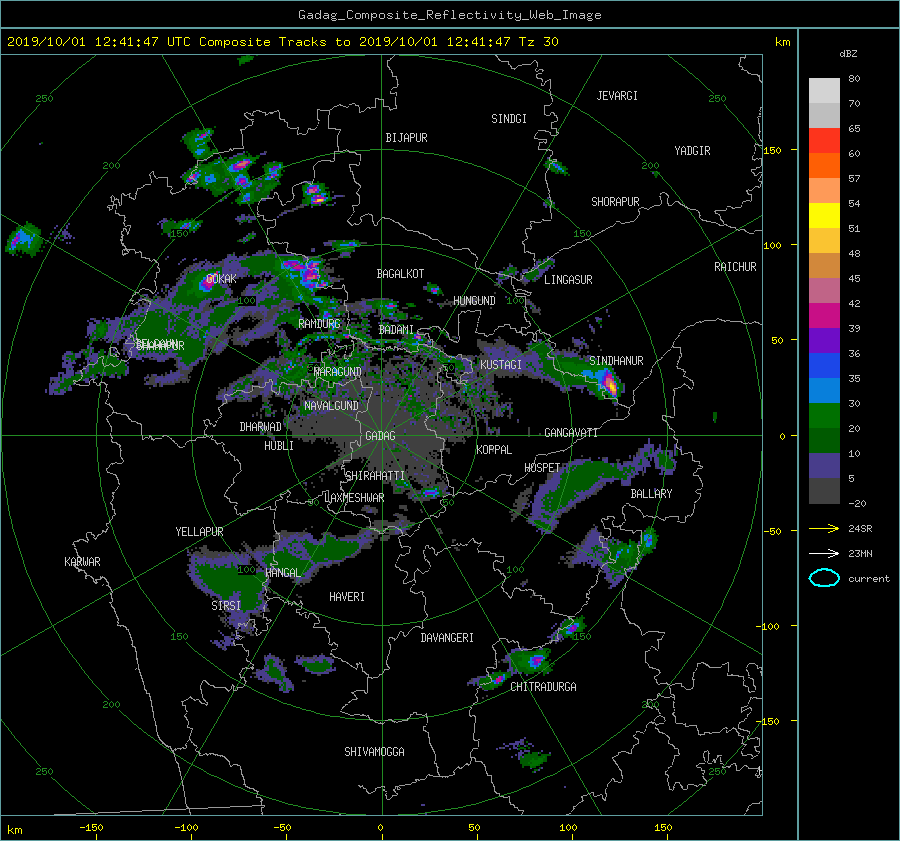The image size is (900, 841).
Task: Click the HANGAL city label
Action: (x=283, y=573)
